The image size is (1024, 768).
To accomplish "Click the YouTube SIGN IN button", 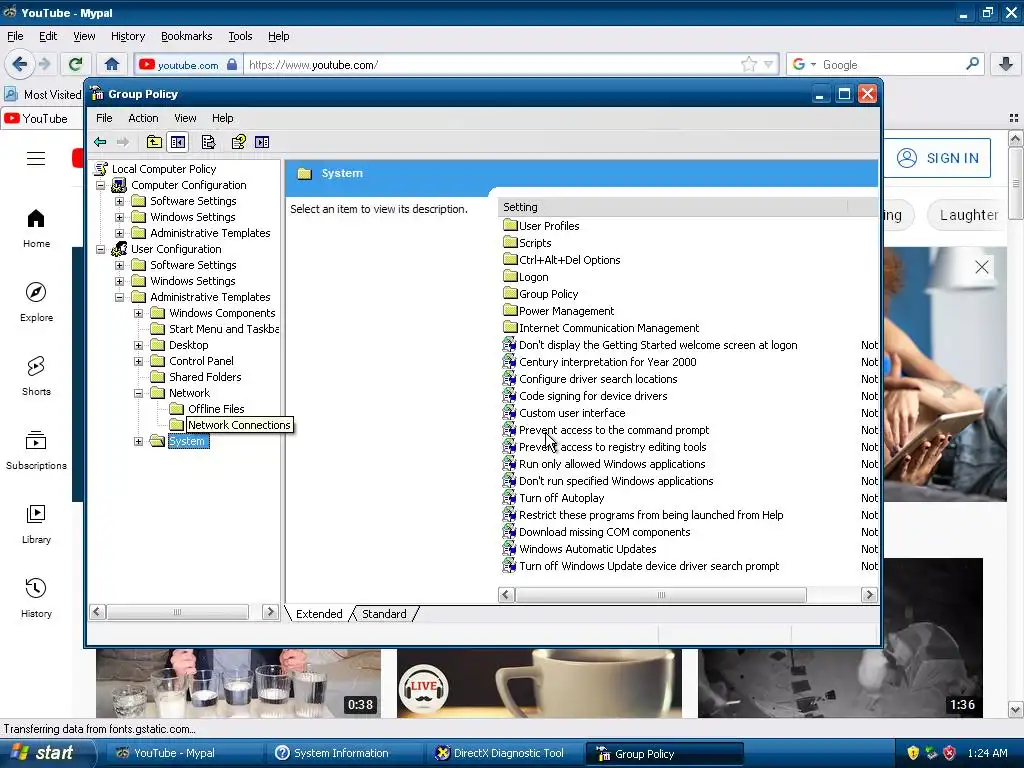I will (x=938, y=158).
